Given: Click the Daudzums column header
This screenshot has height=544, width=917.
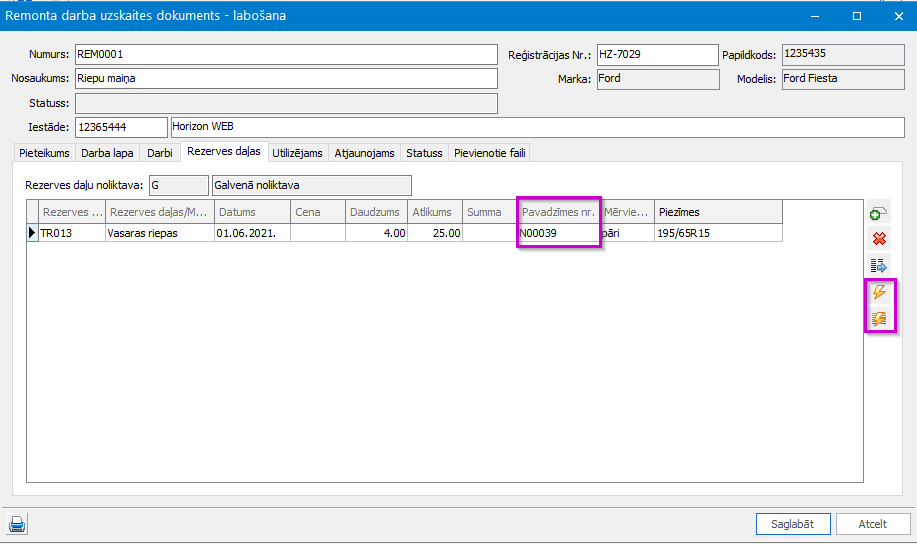Looking at the screenshot, I should point(376,212).
